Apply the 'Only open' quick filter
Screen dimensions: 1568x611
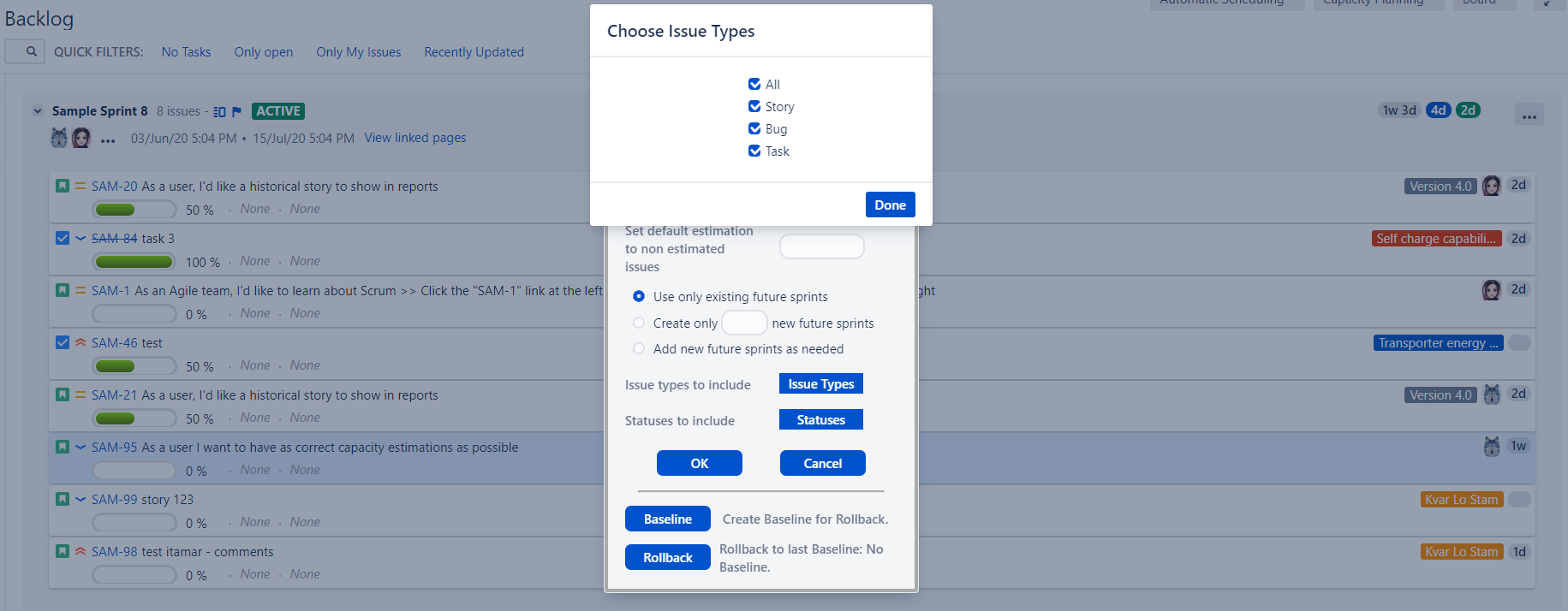[264, 52]
